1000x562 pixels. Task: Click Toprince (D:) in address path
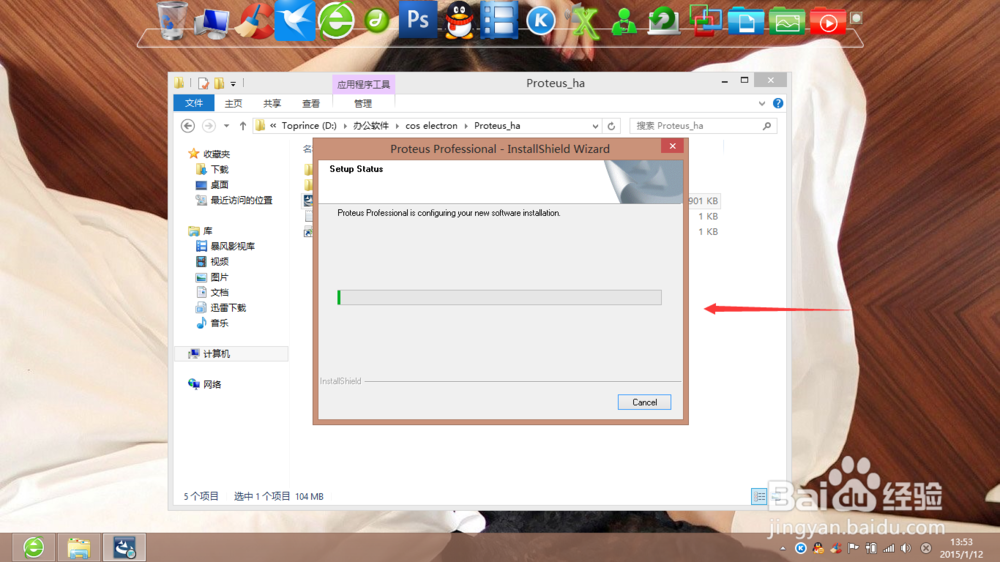309,126
